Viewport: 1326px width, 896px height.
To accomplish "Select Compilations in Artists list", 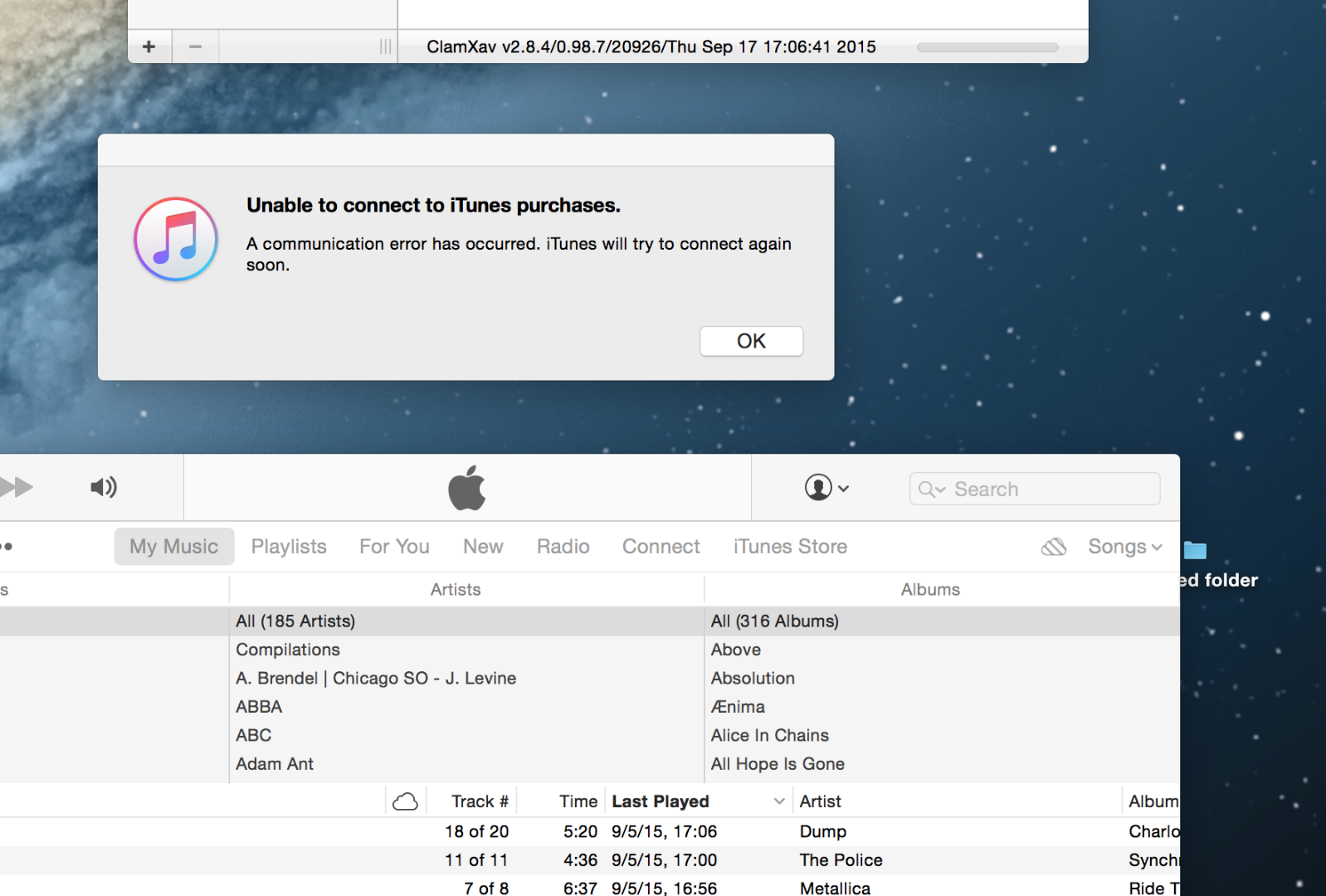I will coord(466,650).
